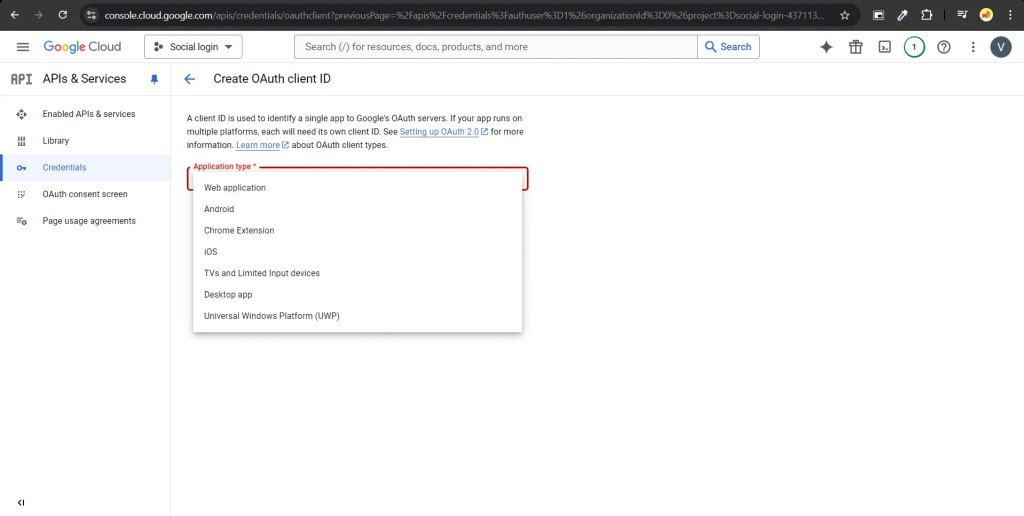This screenshot has width=1024, height=516.
Task: Choose Chrome Extension application type
Action: pyautogui.click(x=239, y=231)
